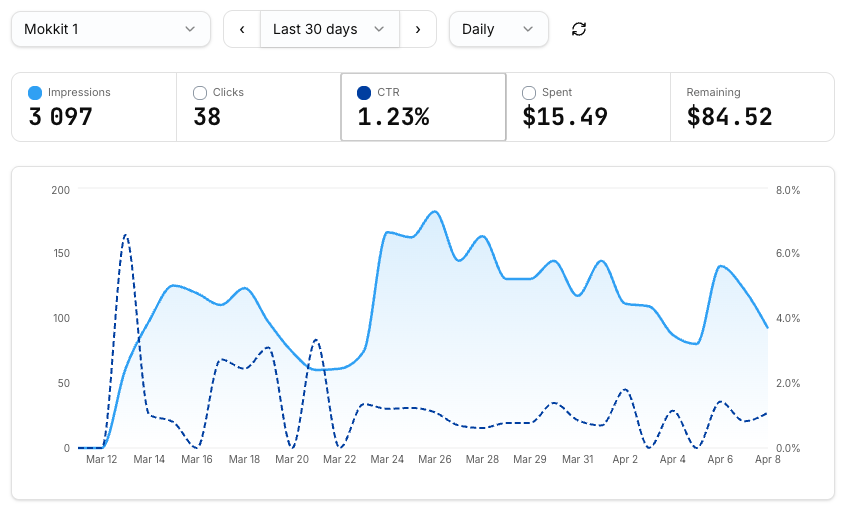The width and height of the screenshot is (843, 514).
Task: Click the Apr 8 axis label
Action: pyautogui.click(x=767, y=460)
